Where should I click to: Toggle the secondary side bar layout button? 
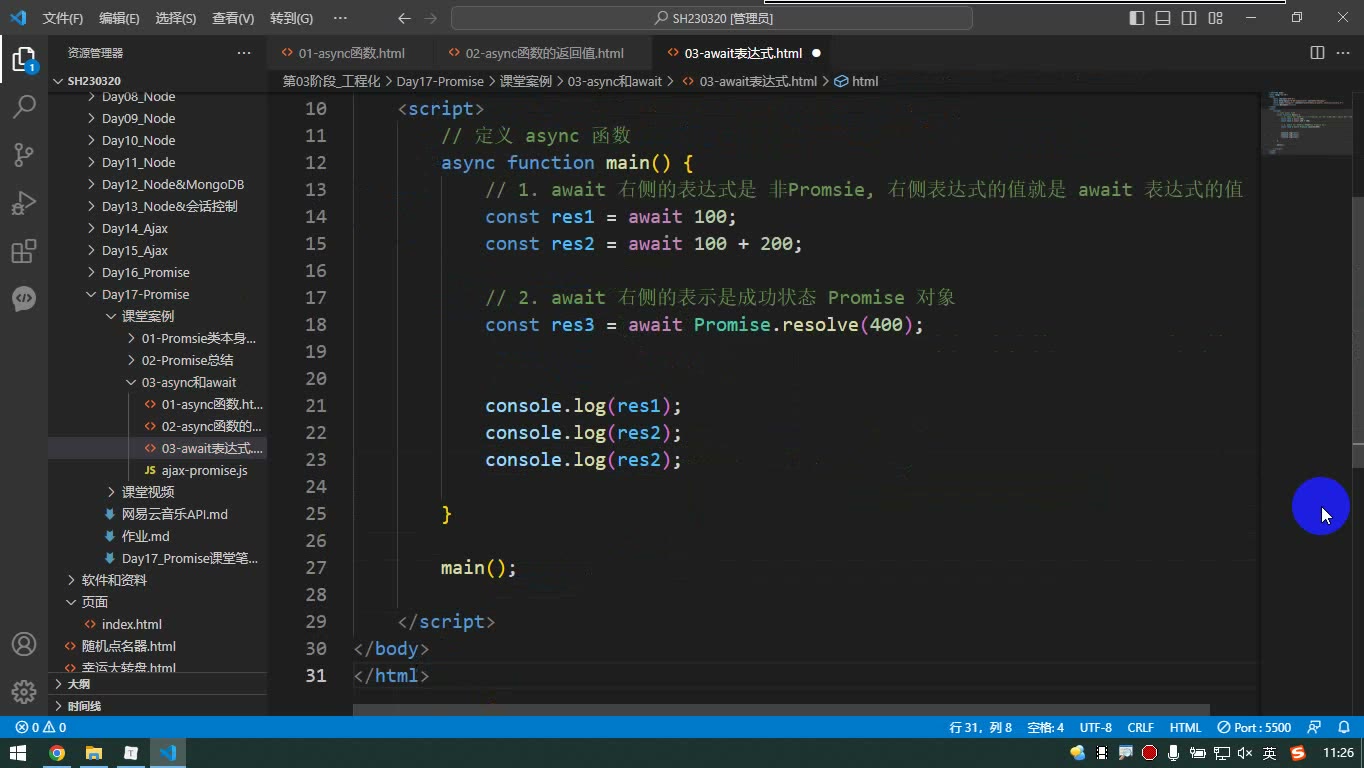coord(1189,18)
